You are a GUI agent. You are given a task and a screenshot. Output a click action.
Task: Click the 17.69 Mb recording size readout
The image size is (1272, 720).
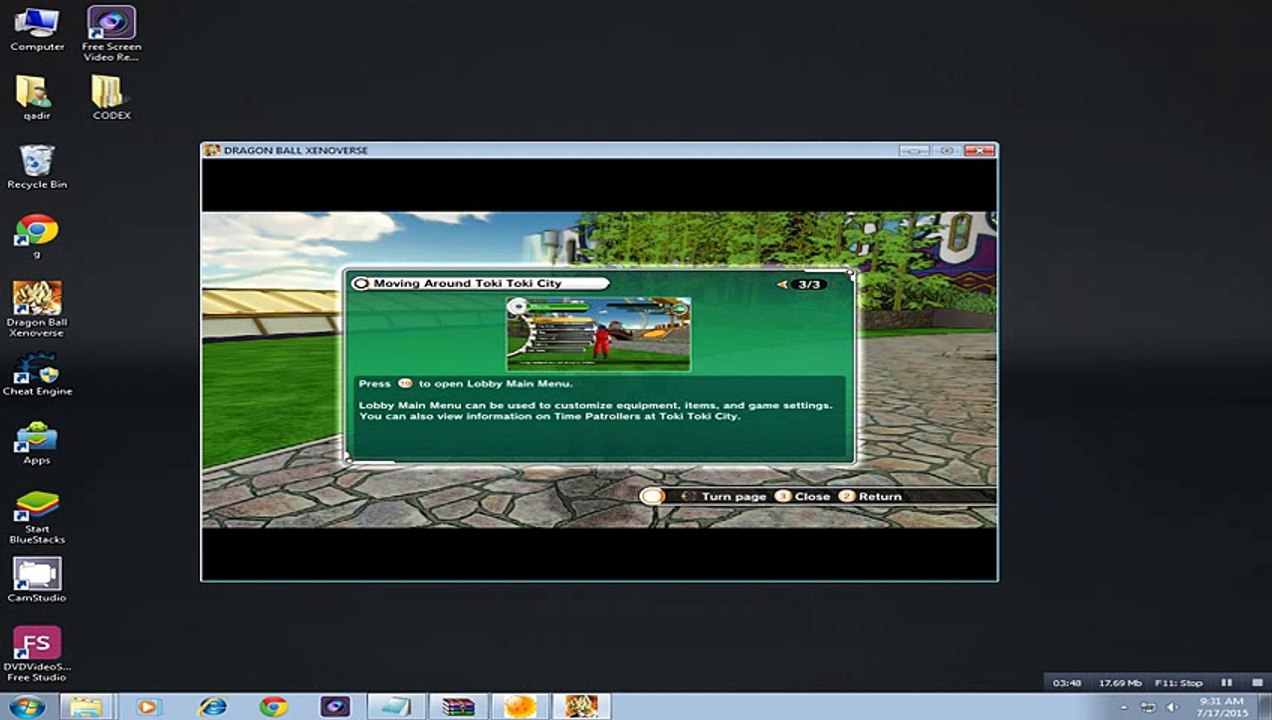pyautogui.click(x=1120, y=682)
